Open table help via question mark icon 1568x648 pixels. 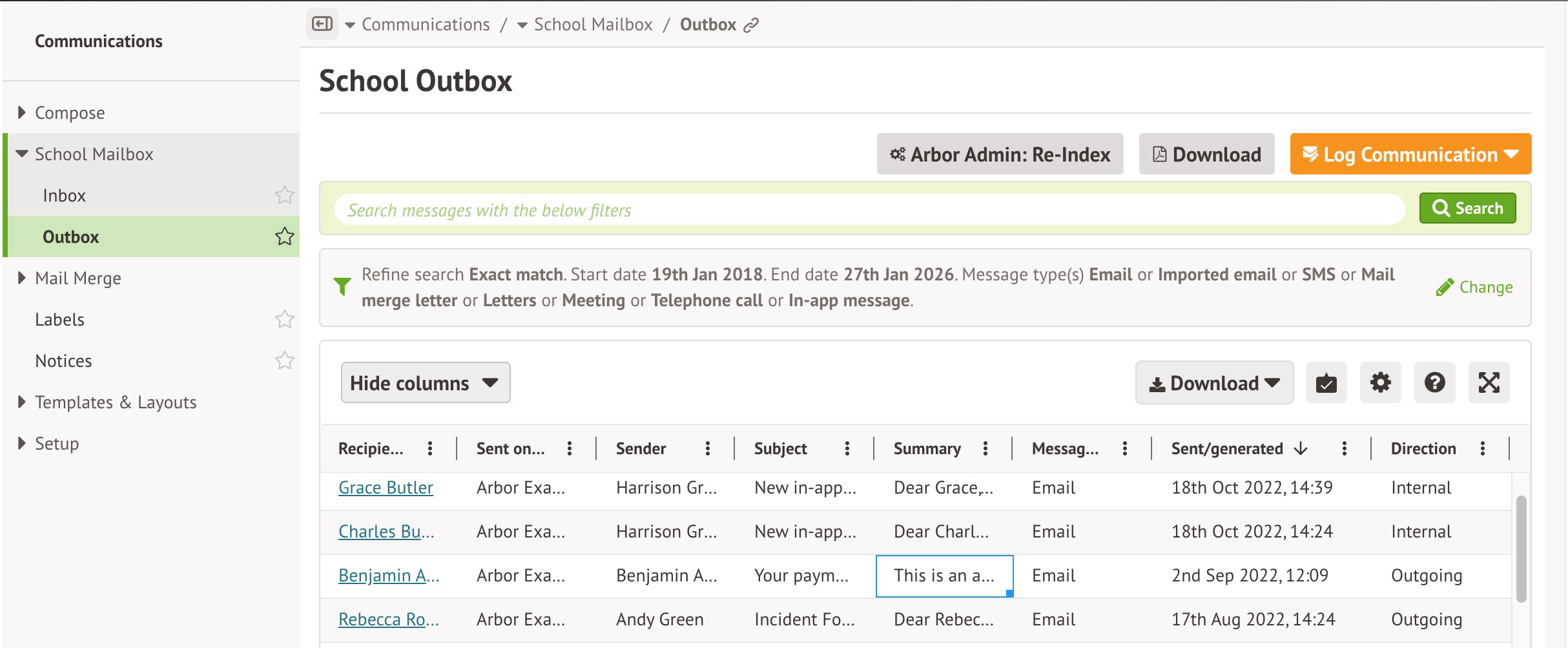(1434, 383)
